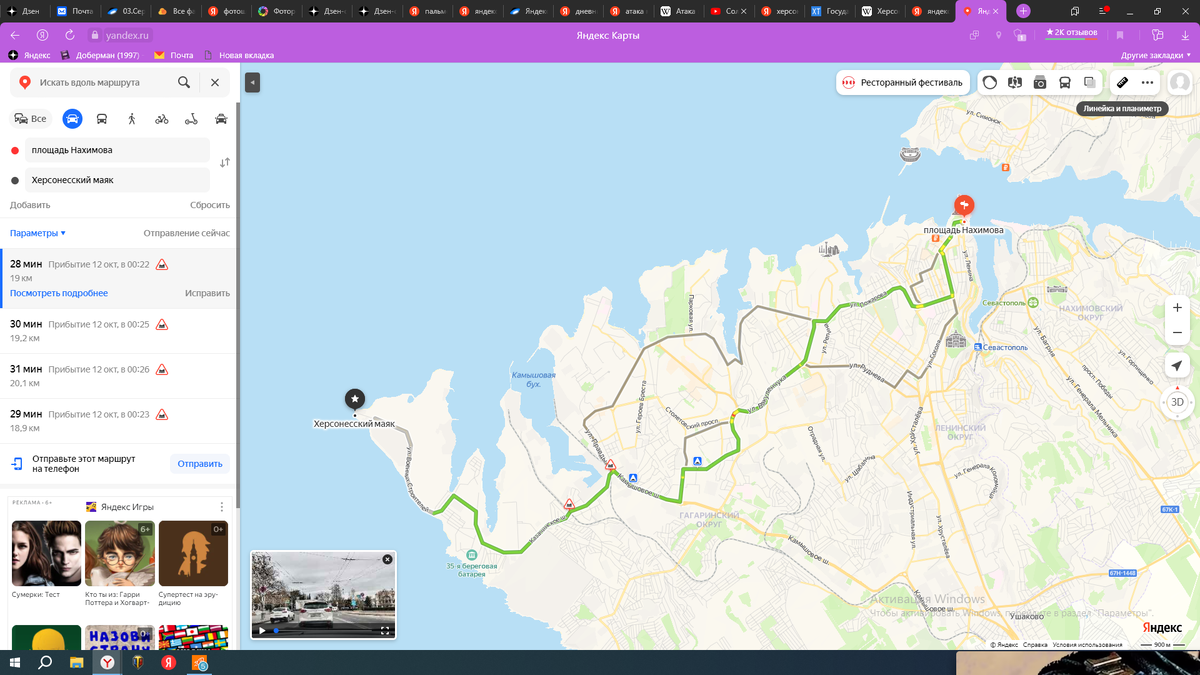Switch to 3D map view
1200x675 pixels.
click(x=1177, y=402)
